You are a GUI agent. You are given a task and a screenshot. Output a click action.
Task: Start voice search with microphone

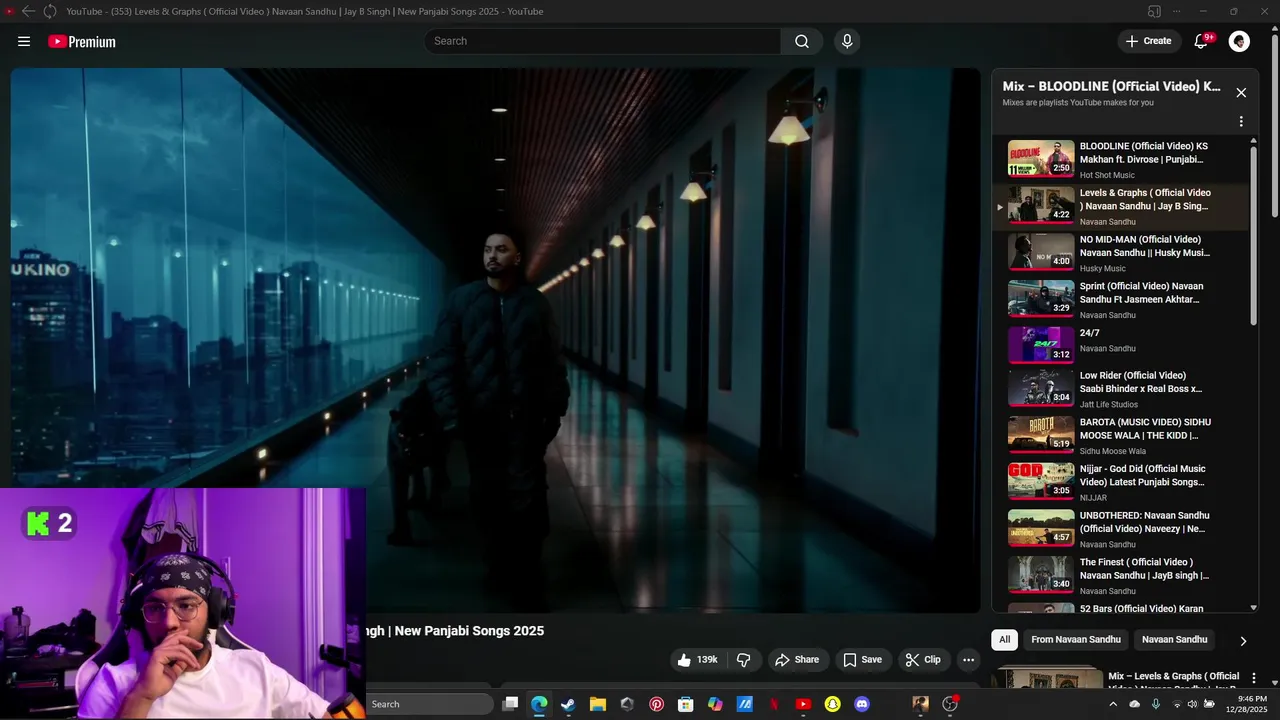coord(847,41)
